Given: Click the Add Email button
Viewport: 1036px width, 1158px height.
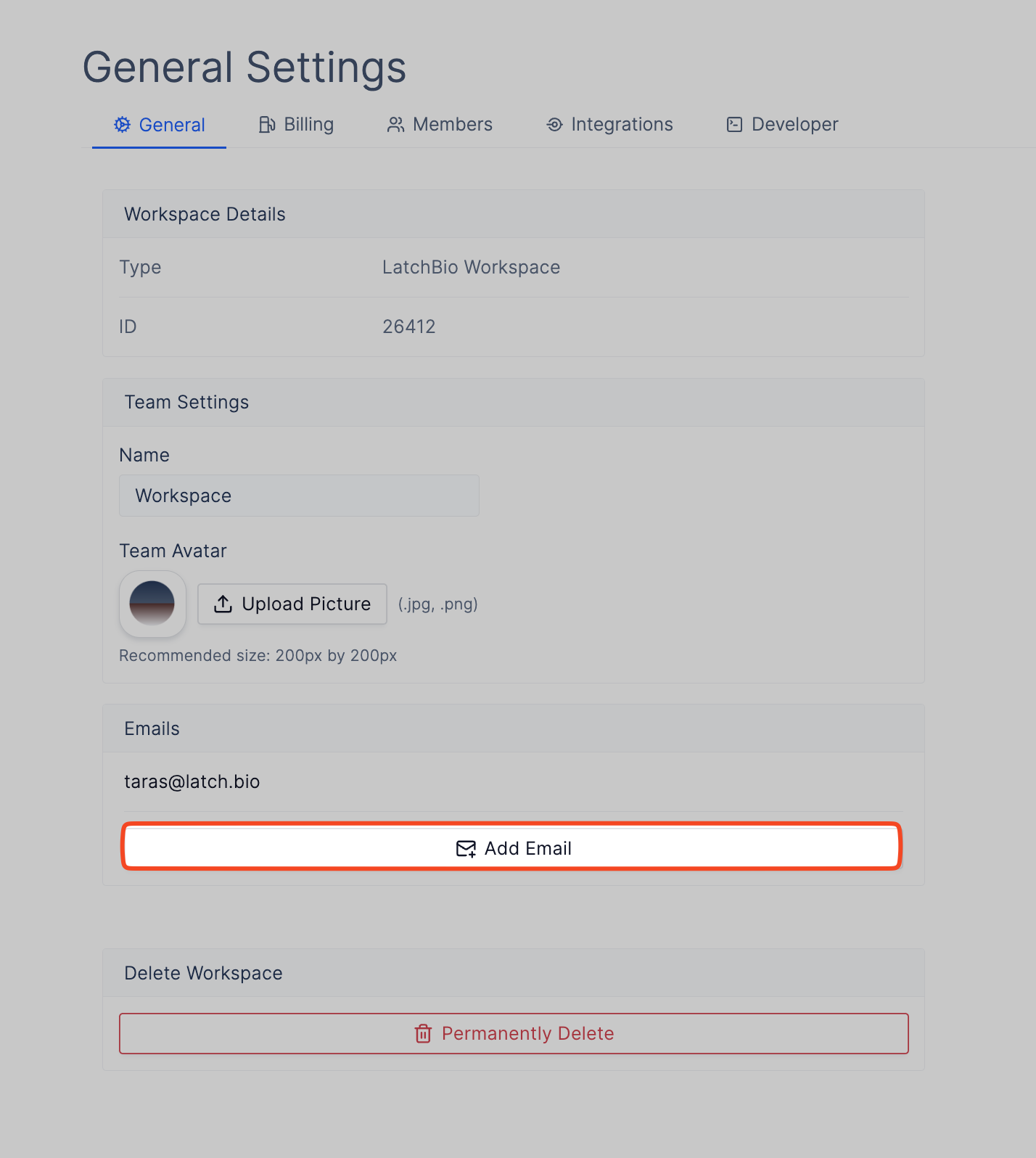Looking at the screenshot, I should [x=511, y=847].
